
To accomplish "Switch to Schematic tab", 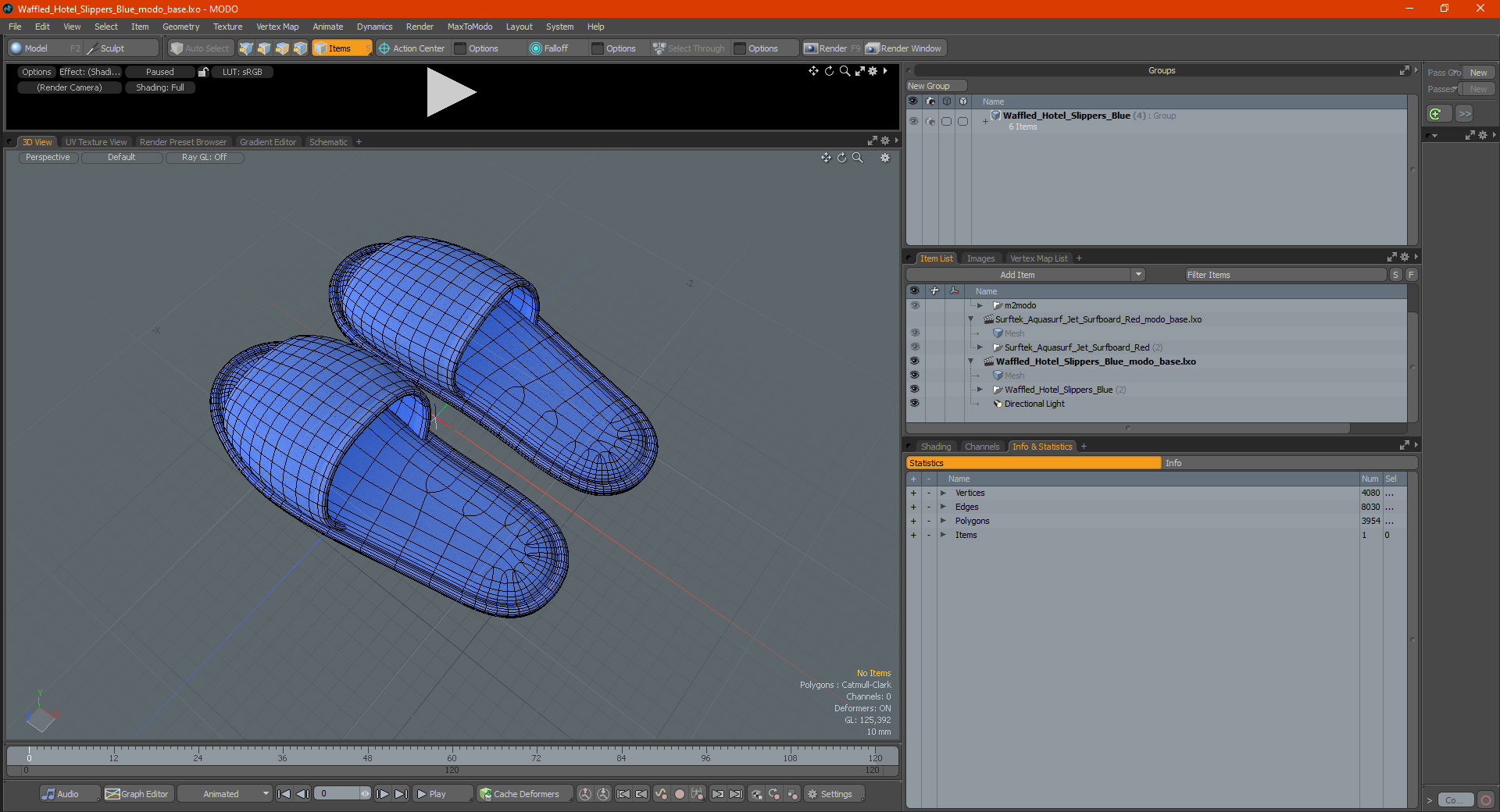I will (328, 142).
